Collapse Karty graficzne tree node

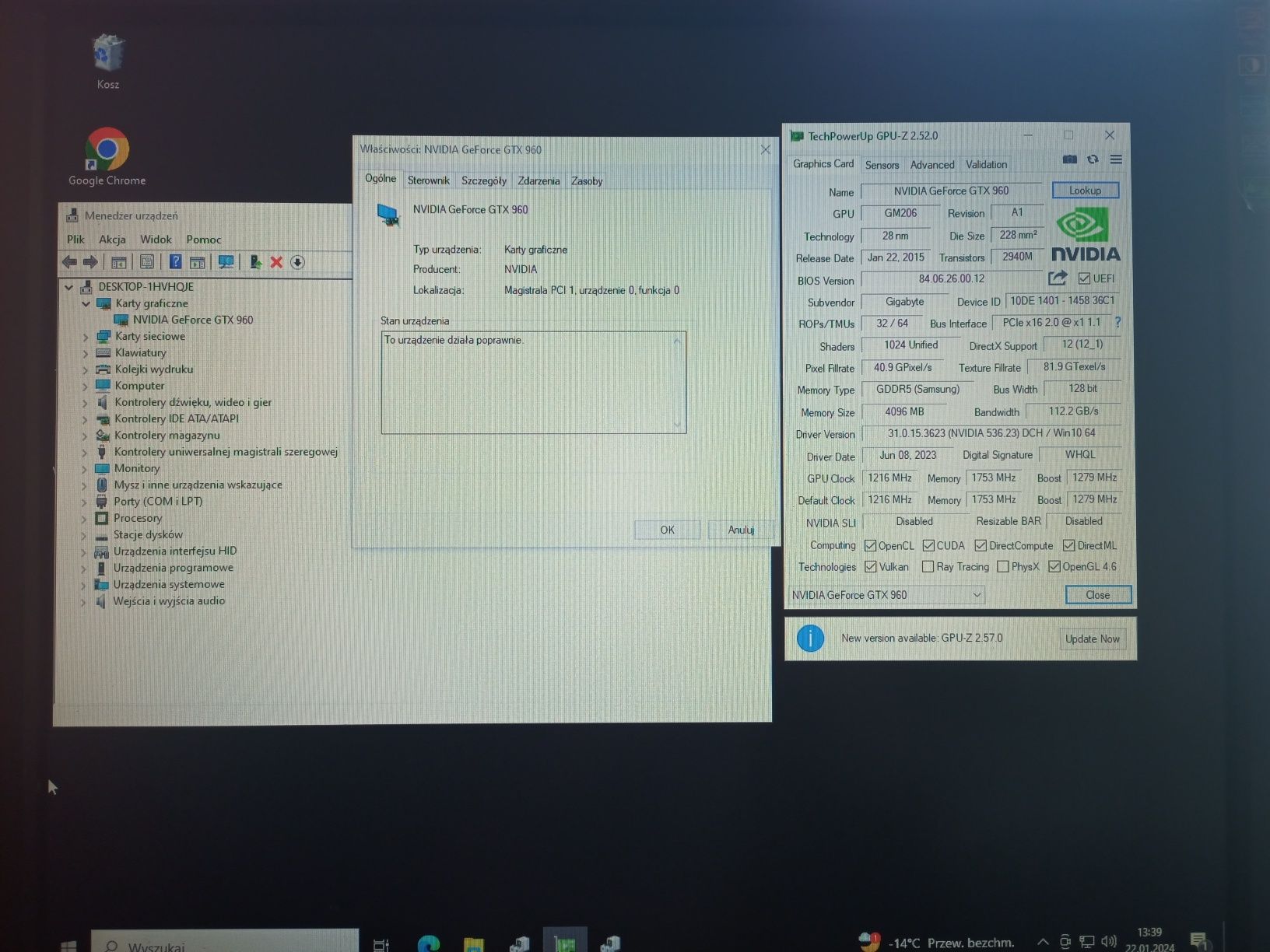pyautogui.click(x=86, y=303)
